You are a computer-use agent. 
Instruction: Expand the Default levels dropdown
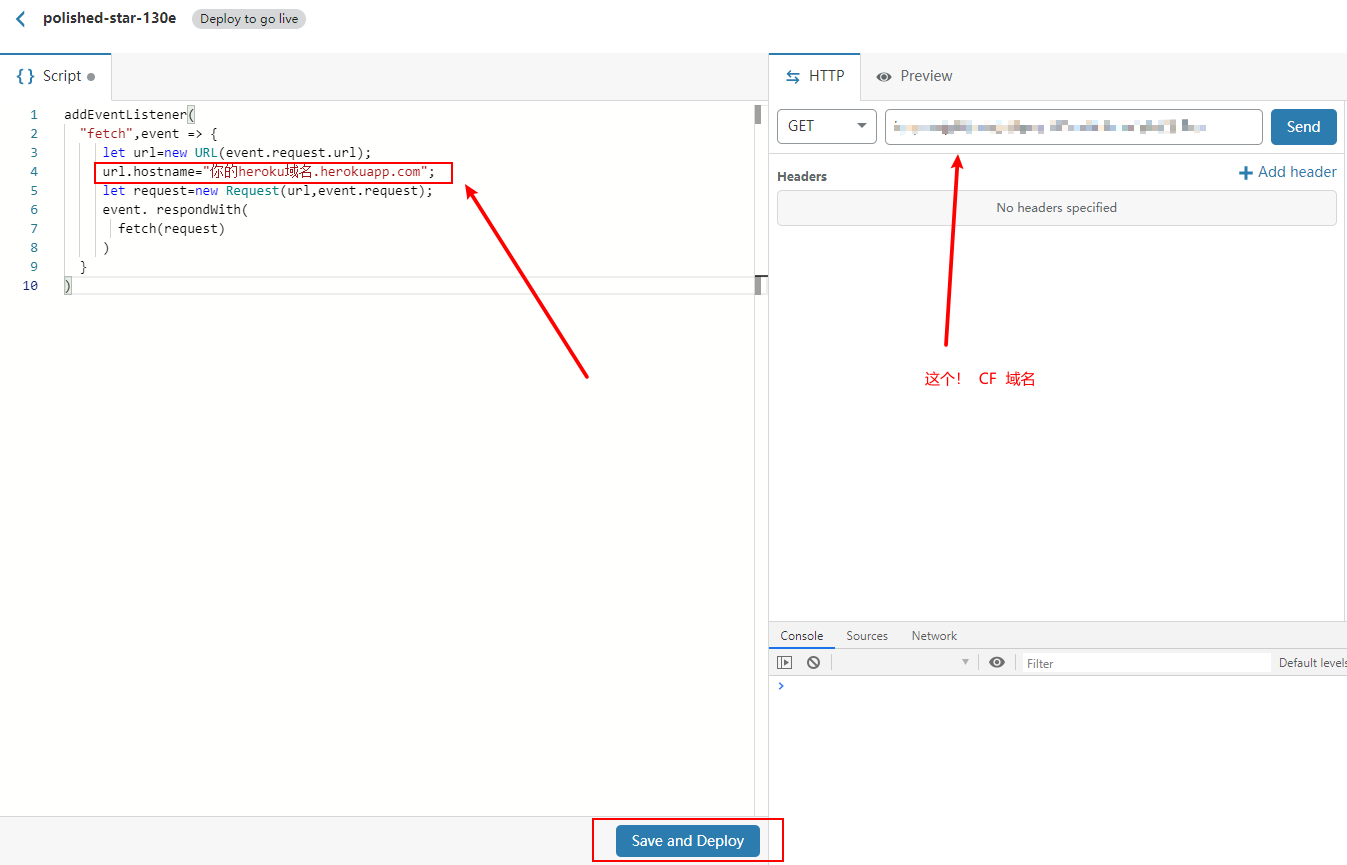(1312, 663)
